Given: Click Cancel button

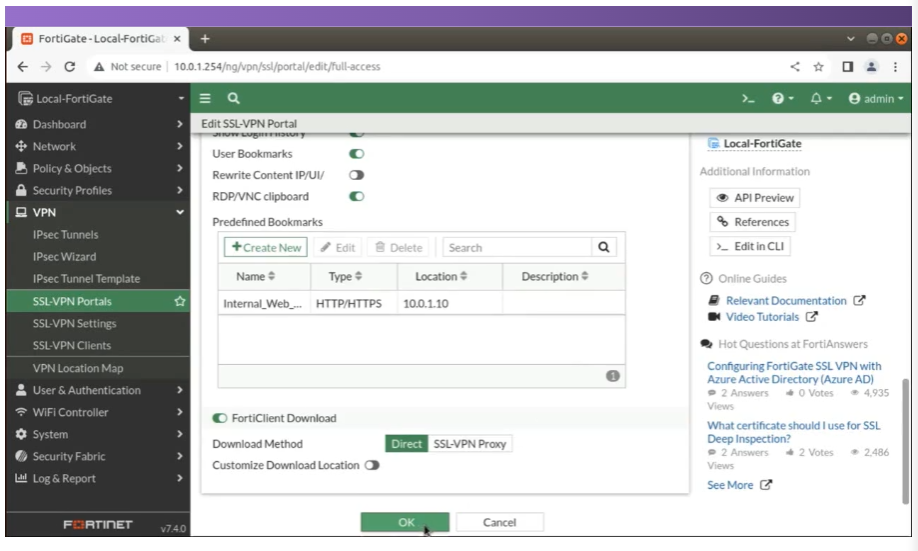Looking at the screenshot, I should point(499,522).
